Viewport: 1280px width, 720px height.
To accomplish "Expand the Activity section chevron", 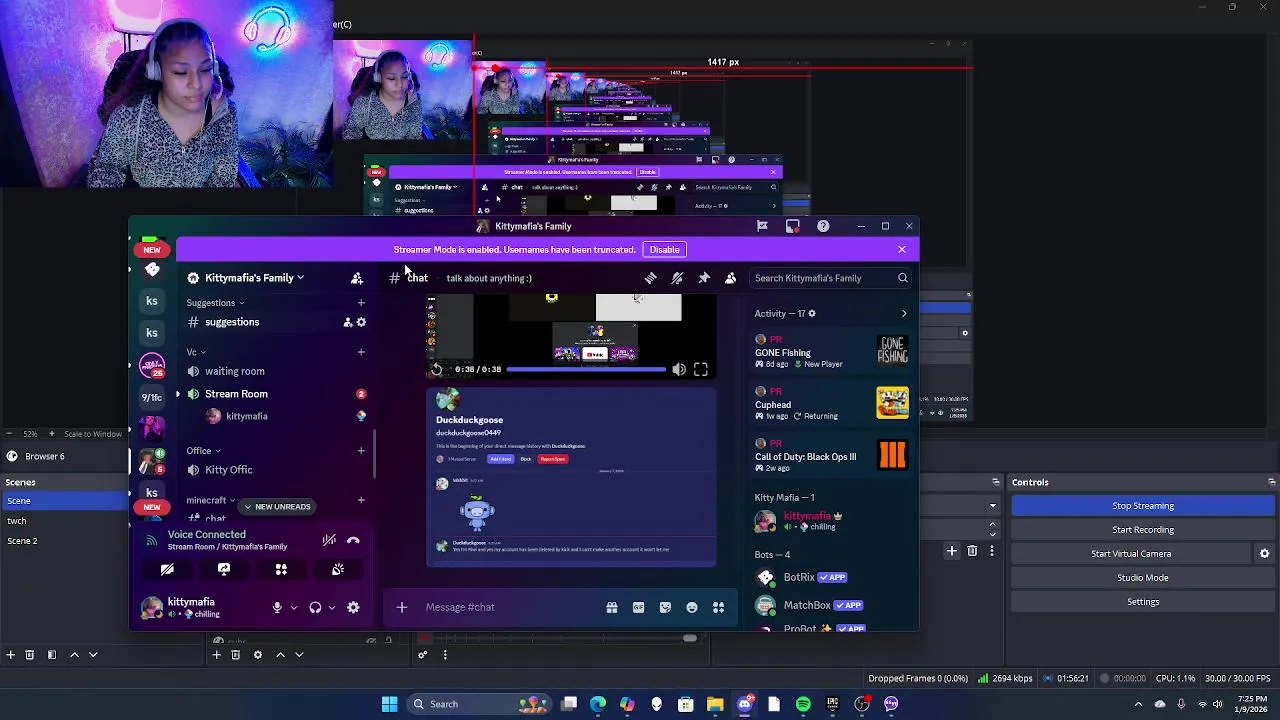I will (x=904, y=314).
